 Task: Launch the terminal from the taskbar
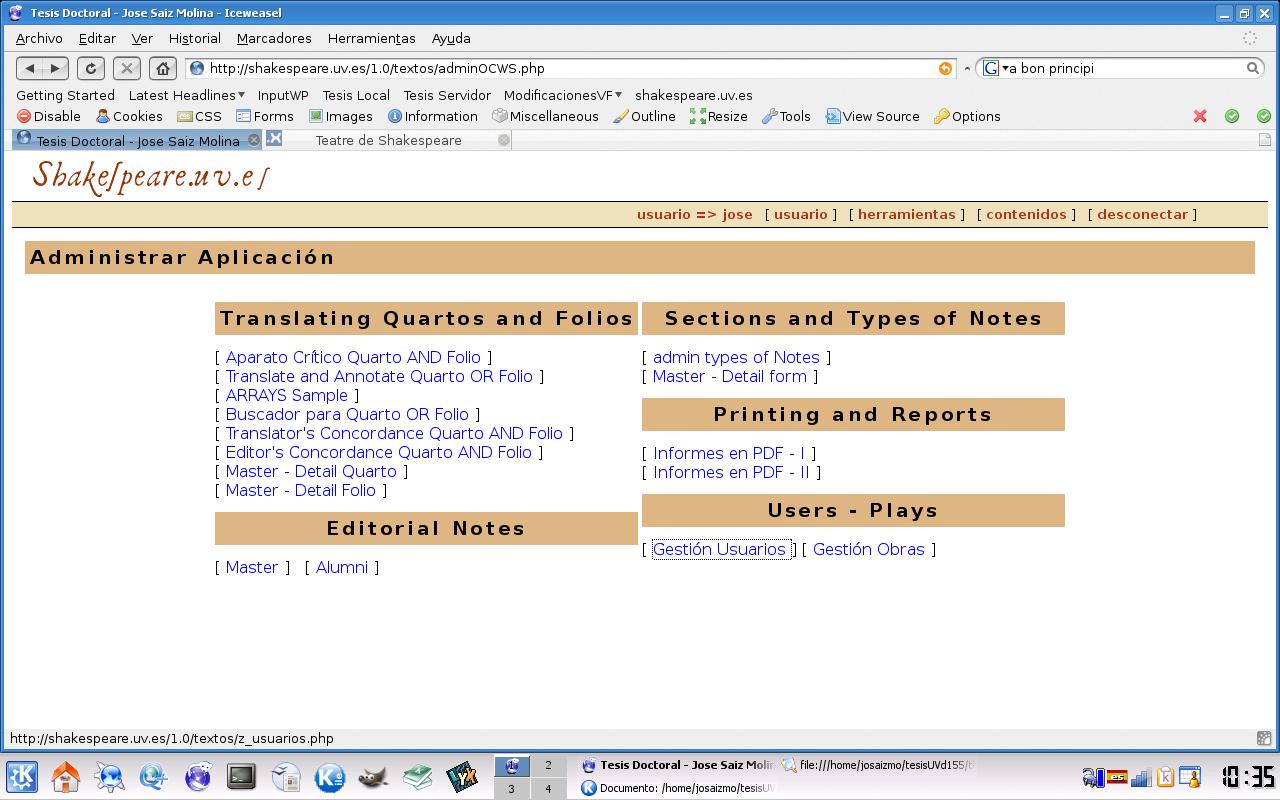[x=241, y=776]
